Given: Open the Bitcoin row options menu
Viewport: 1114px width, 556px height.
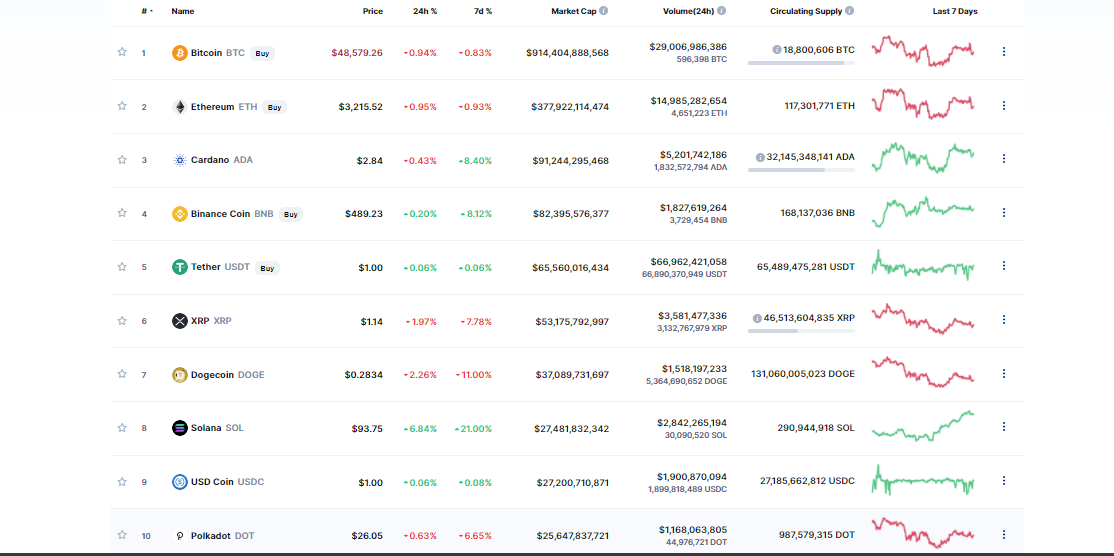Looking at the screenshot, I should (1004, 52).
